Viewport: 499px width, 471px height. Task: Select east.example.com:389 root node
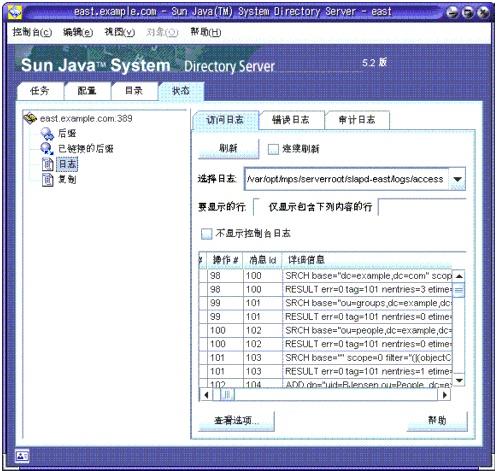pyautogui.click(x=86, y=118)
